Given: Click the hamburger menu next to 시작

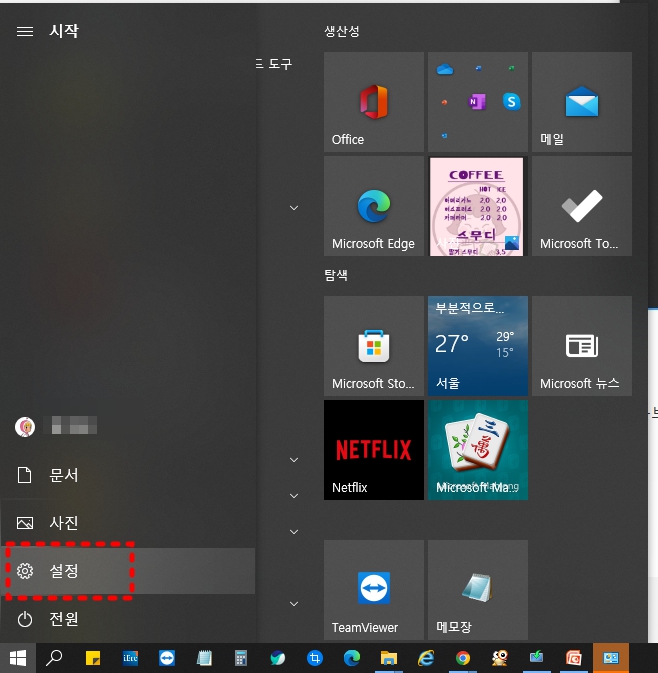Looking at the screenshot, I should (24, 31).
